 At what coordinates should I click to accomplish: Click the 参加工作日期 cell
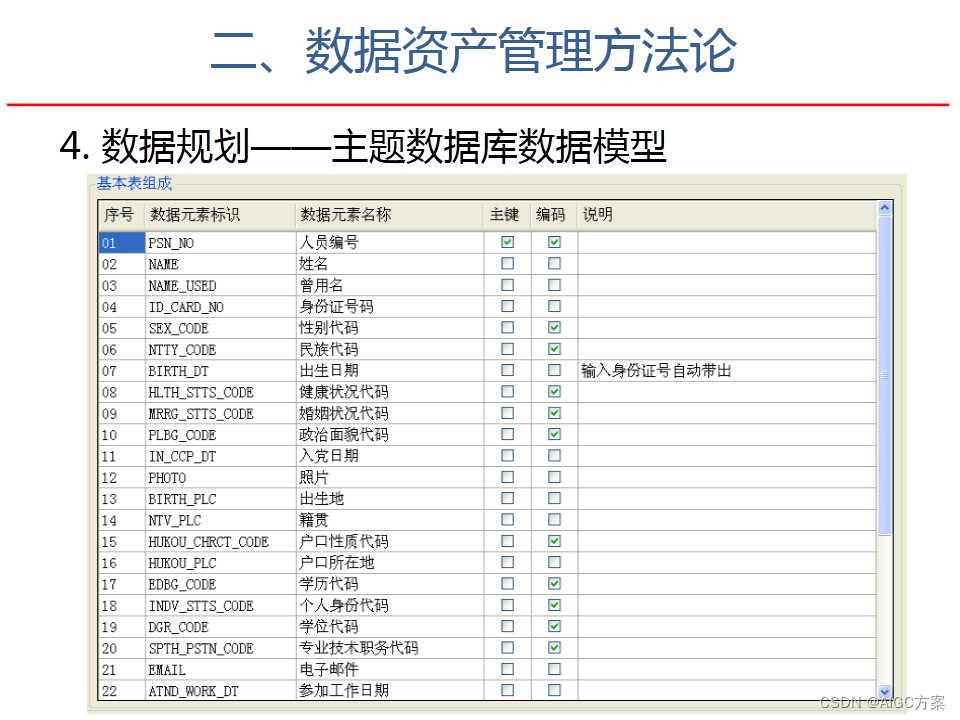click(x=389, y=691)
